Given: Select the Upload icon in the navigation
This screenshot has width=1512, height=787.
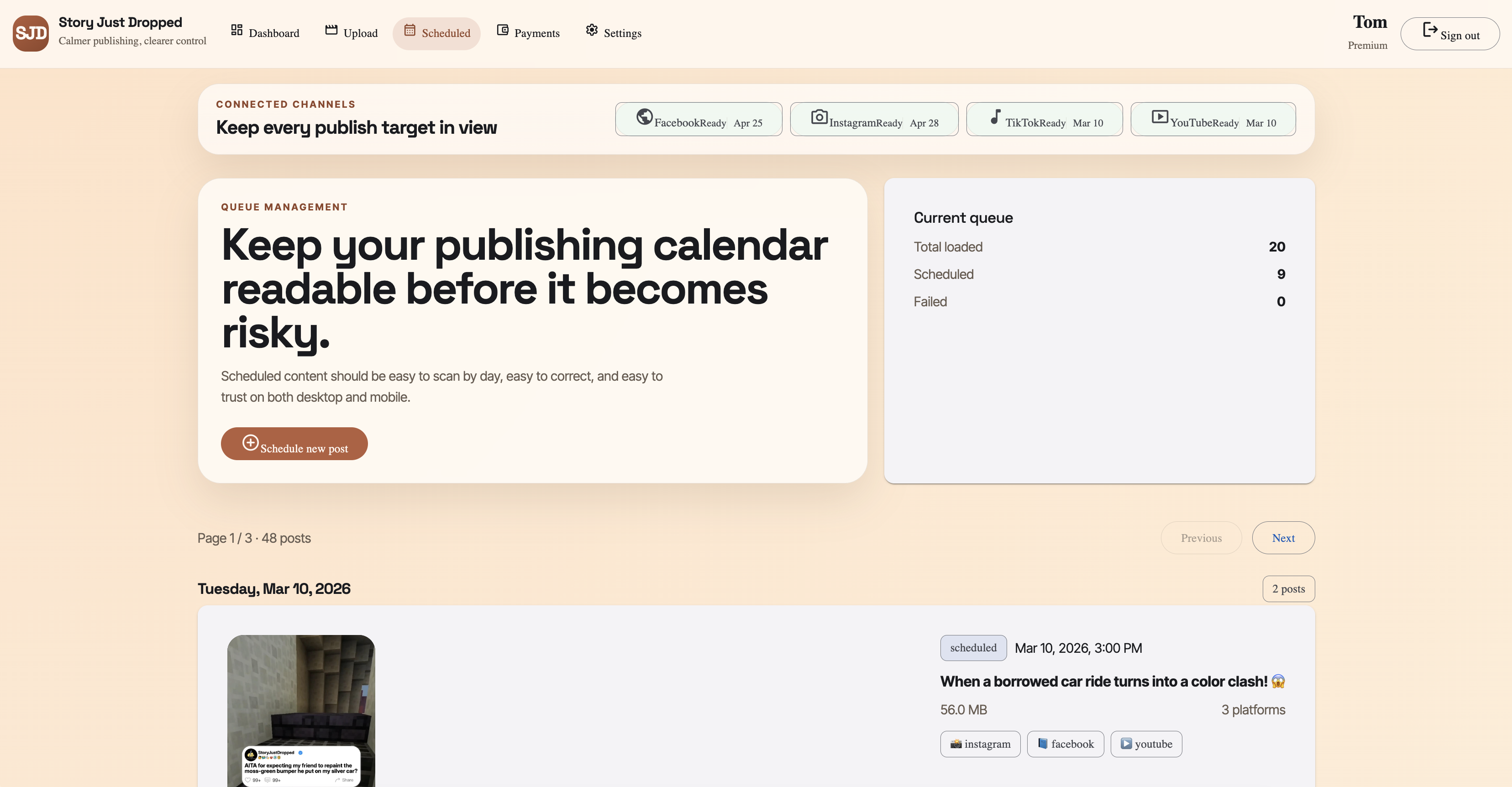Looking at the screenshot, I should (331, 29).
